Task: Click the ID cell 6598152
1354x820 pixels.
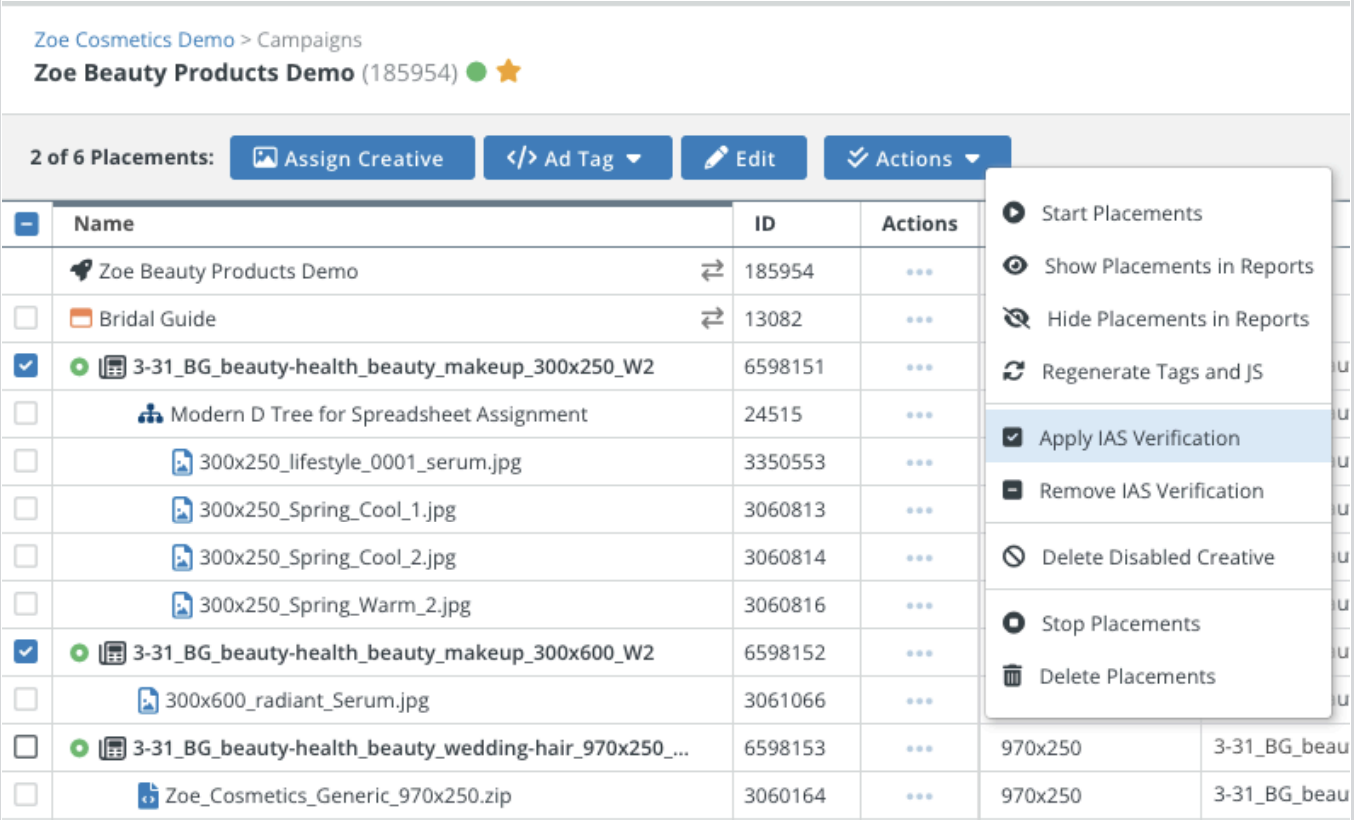Action: coord(785,653)
